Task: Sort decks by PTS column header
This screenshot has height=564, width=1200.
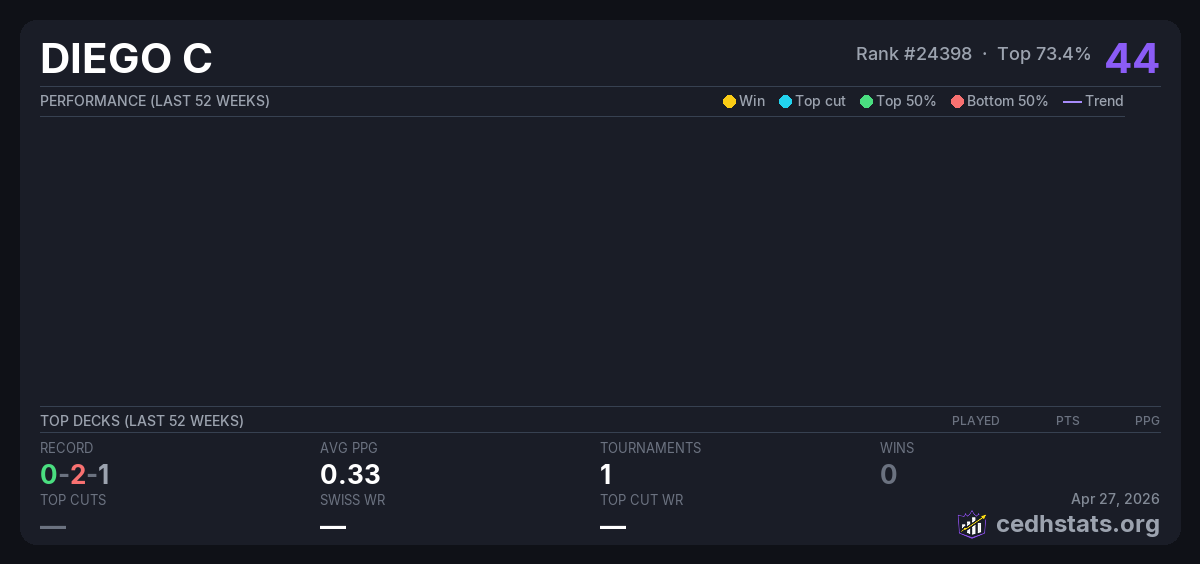Action: [x=1067, y=421]
